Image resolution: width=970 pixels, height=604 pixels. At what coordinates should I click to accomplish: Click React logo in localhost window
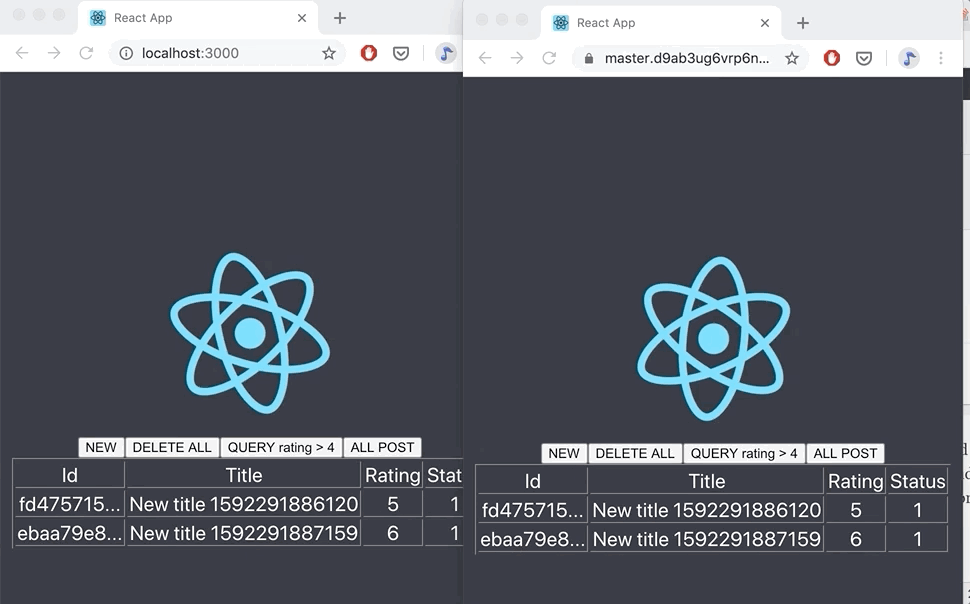click(x=250, y=333)
